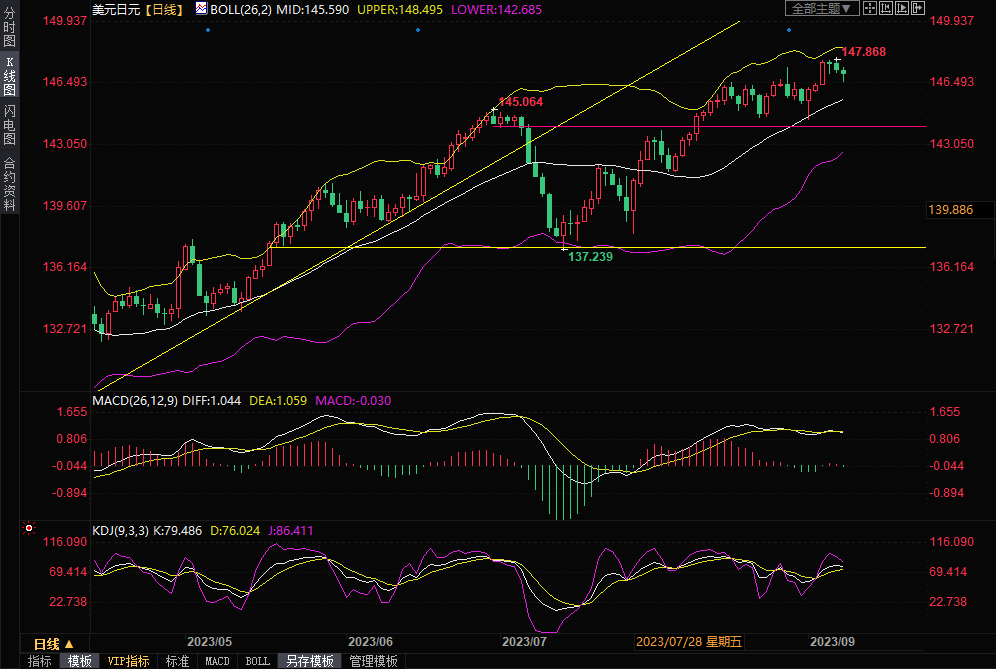
Task: Click the crosshair cursor icon at top right
Action: pos(869,9)
